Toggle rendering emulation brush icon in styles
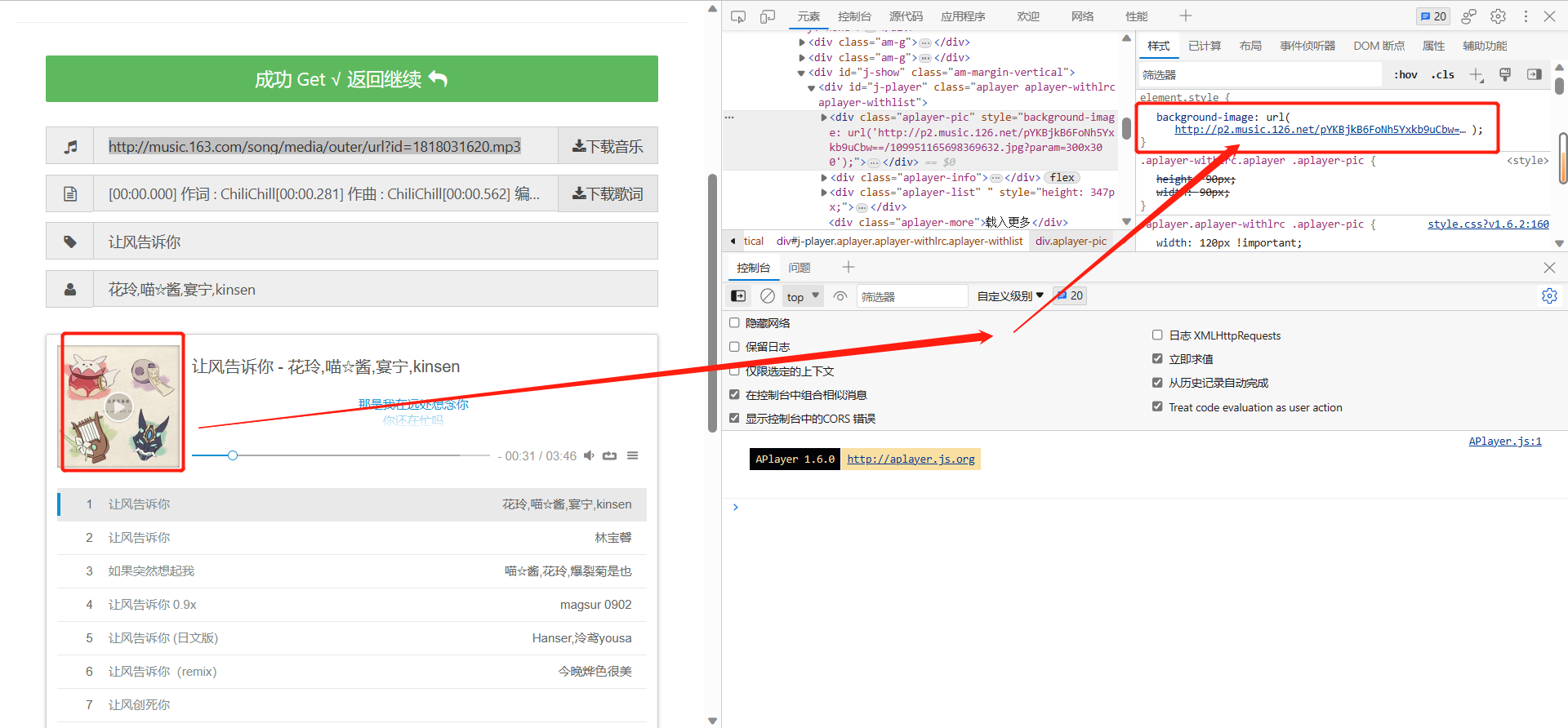This screenshot has height=728, width=1568. pos(1505,74)
